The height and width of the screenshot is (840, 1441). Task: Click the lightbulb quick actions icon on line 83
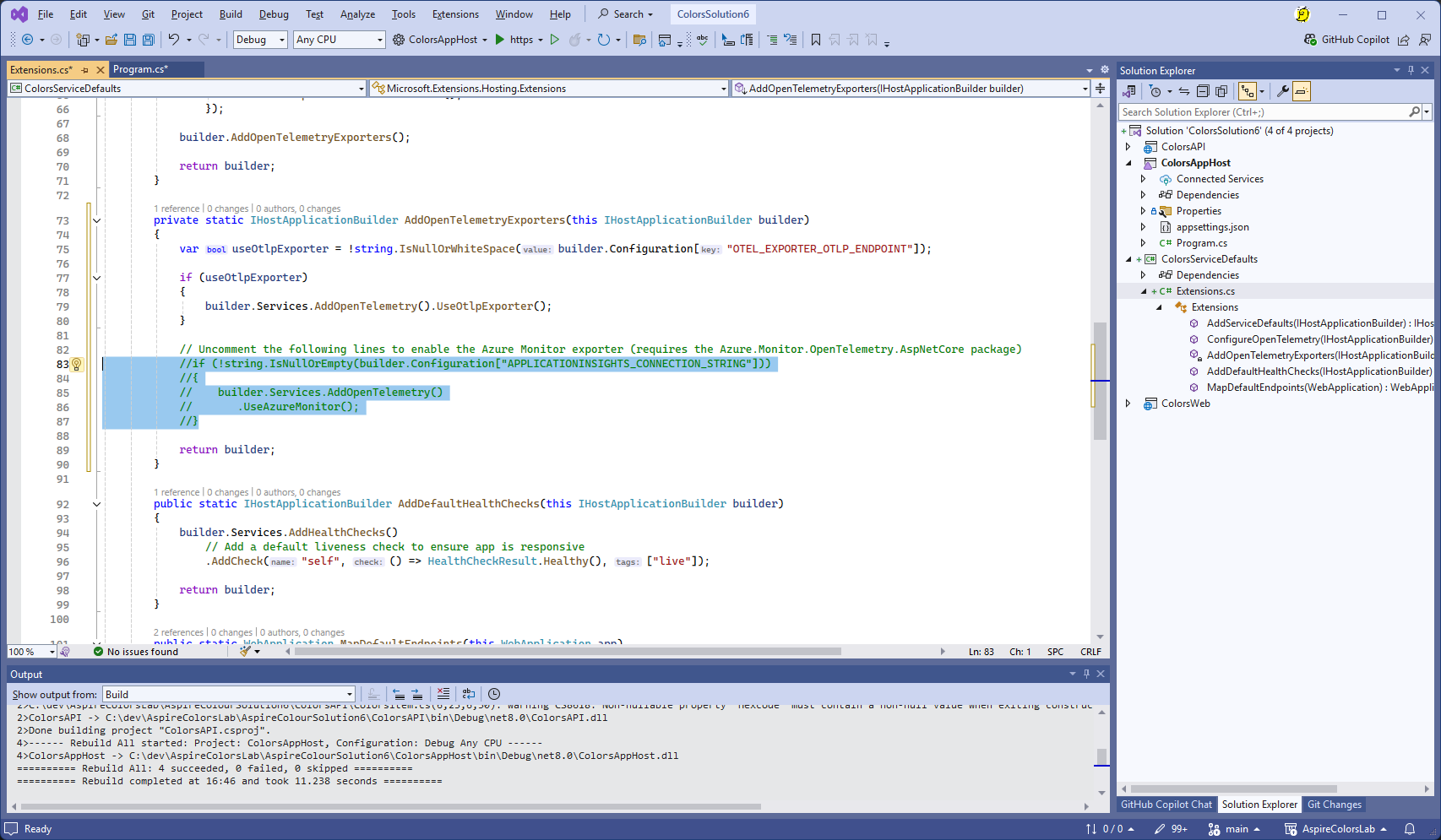click(76, 364)
